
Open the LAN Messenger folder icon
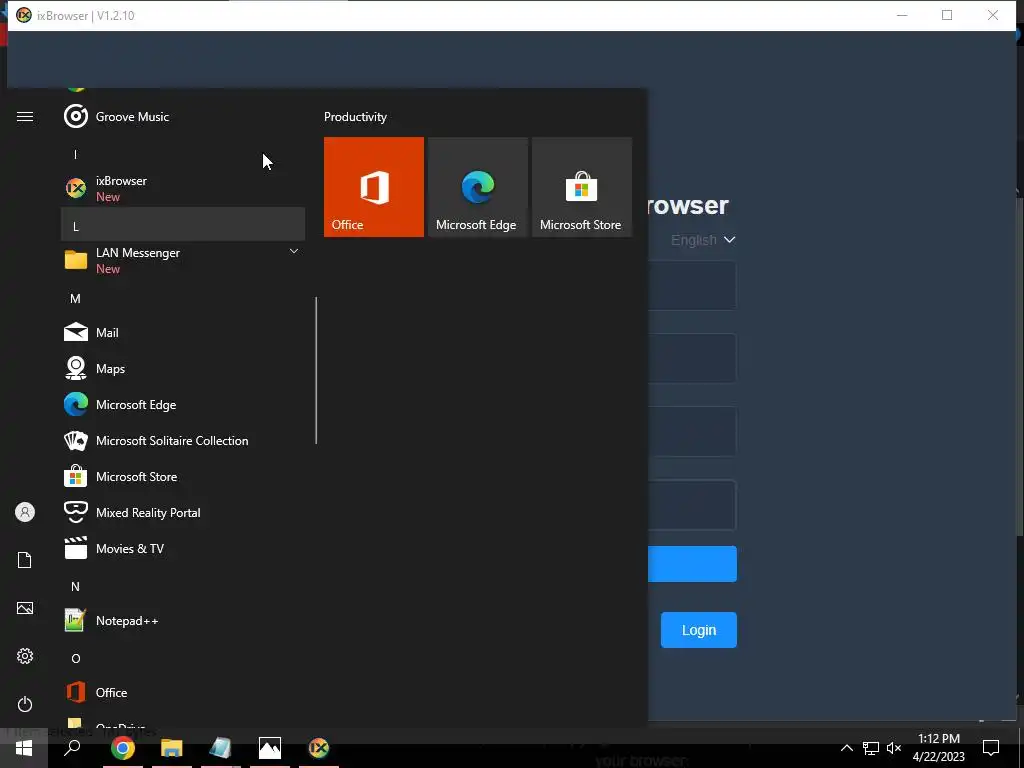tap(76, 260)
